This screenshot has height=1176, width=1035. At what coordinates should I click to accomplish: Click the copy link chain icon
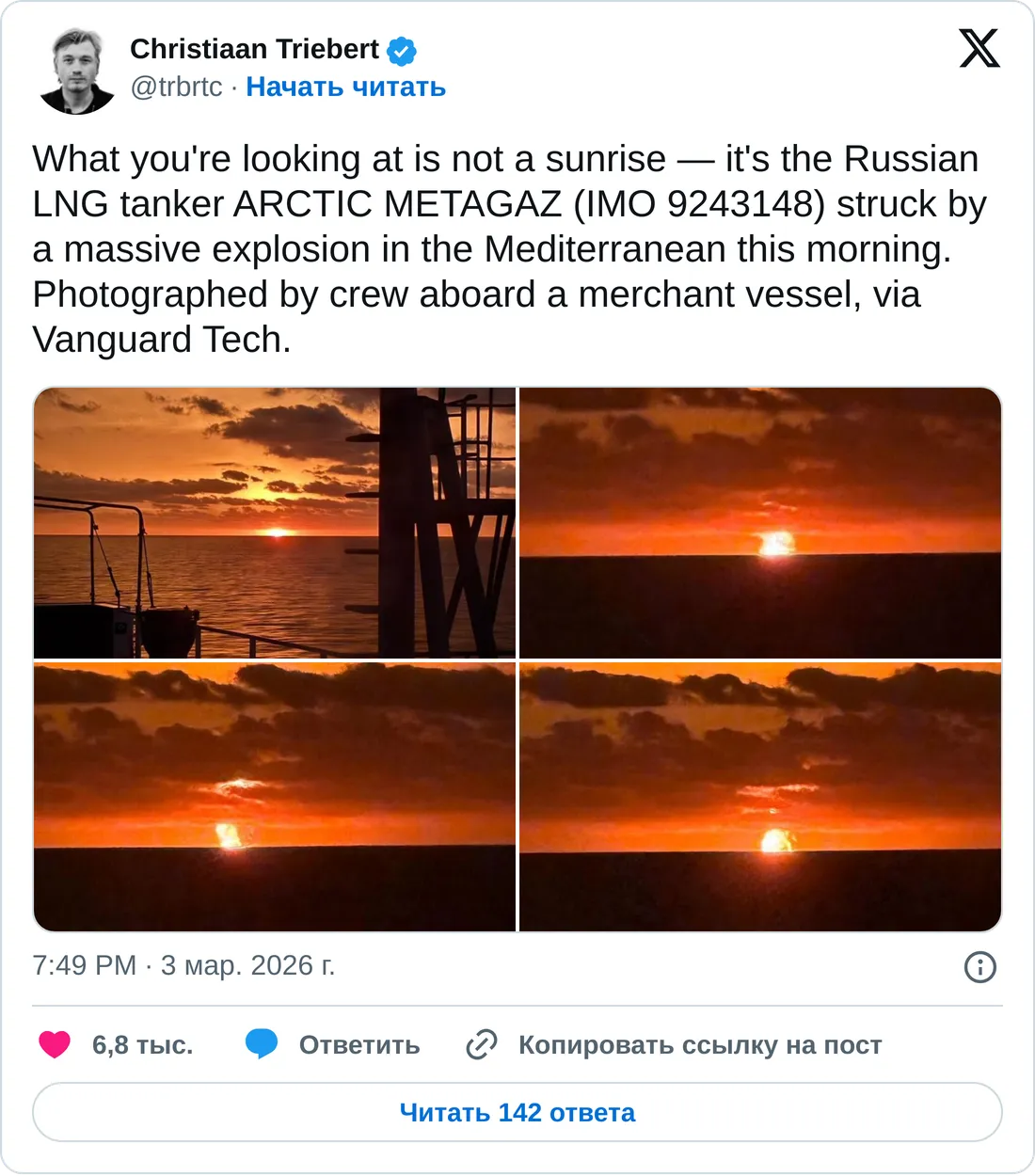tap(482, 1044)
